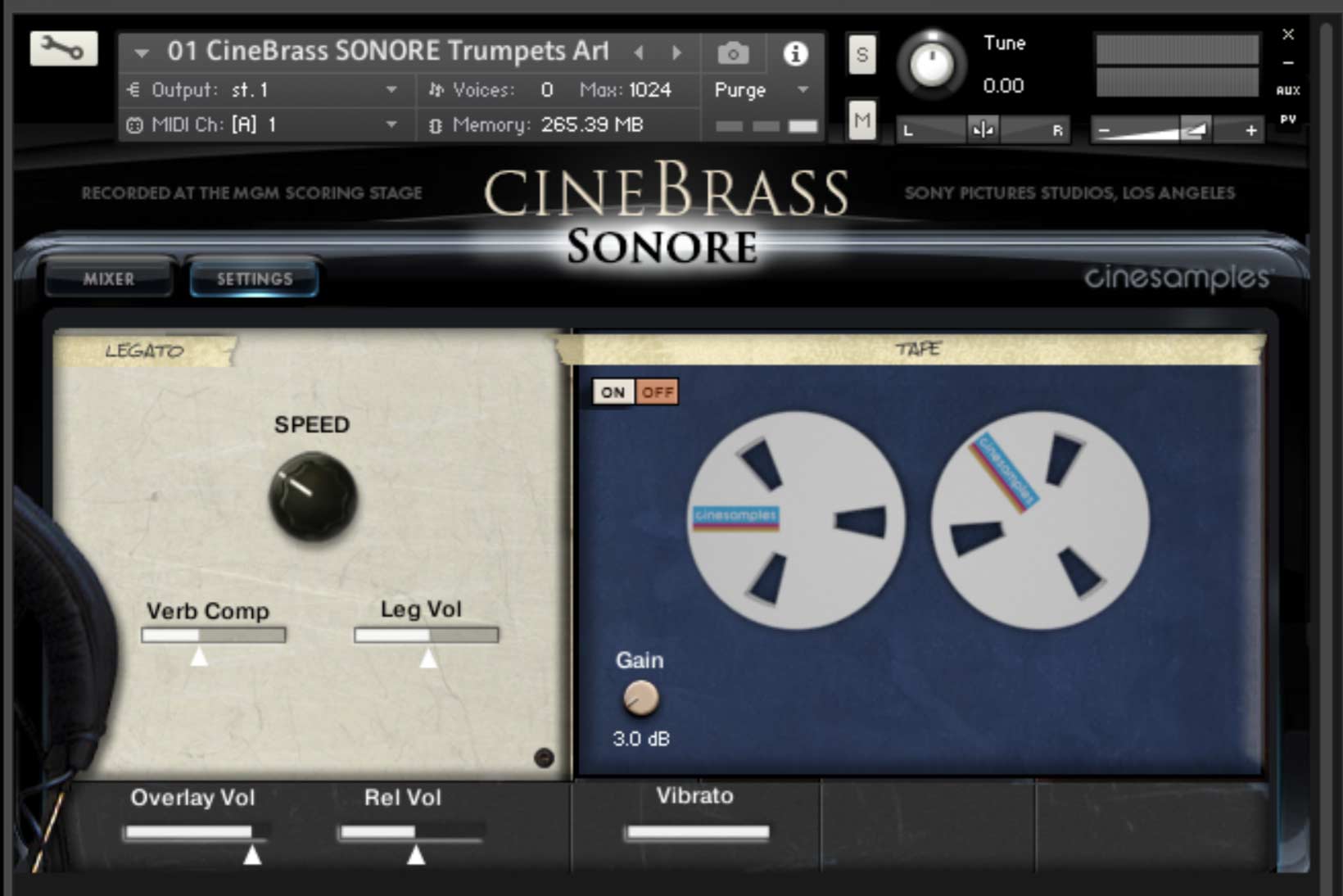Click the Memory usage icon
1343x896 pixels.
(x=434, y=125)
